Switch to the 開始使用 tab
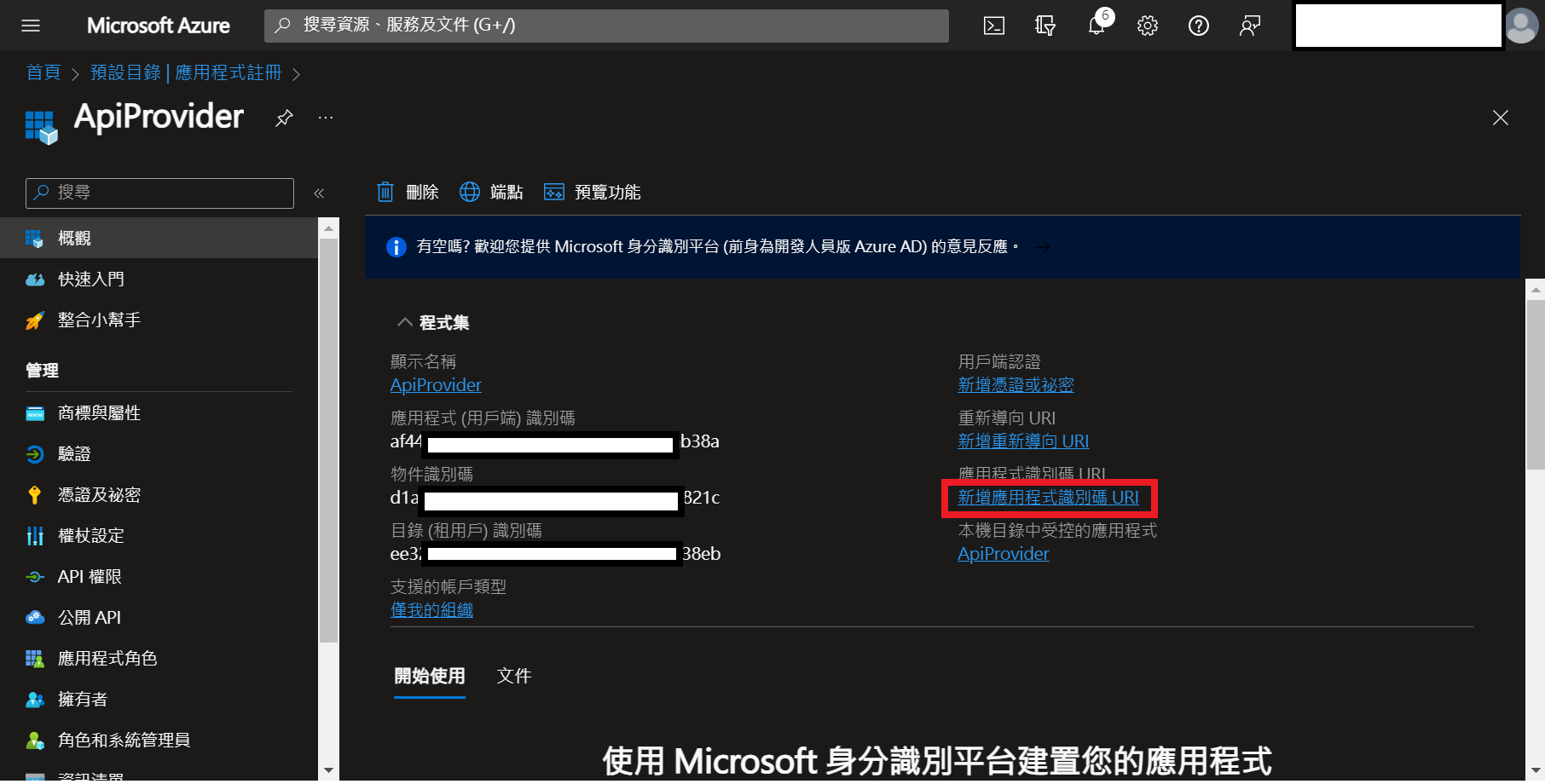 [x=430, y=677]
